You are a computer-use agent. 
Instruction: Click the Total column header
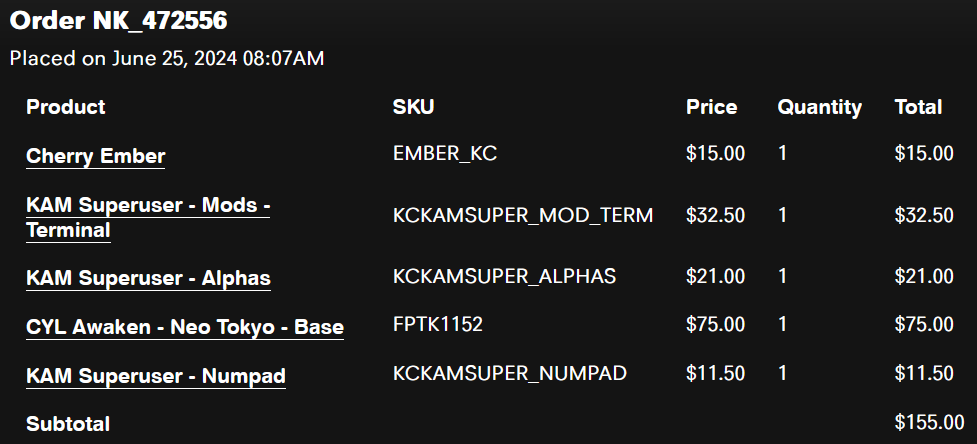click(918, 106)
